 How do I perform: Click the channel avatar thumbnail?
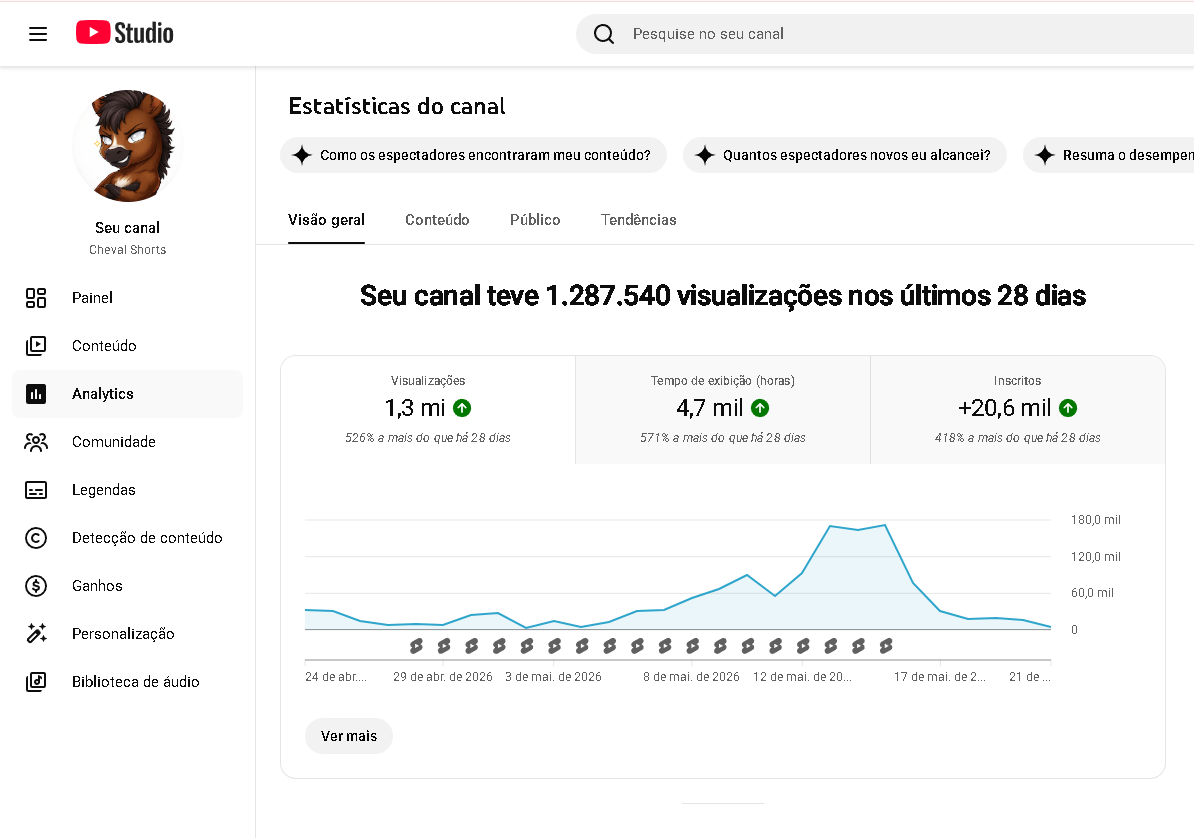[x=127, y=146]
